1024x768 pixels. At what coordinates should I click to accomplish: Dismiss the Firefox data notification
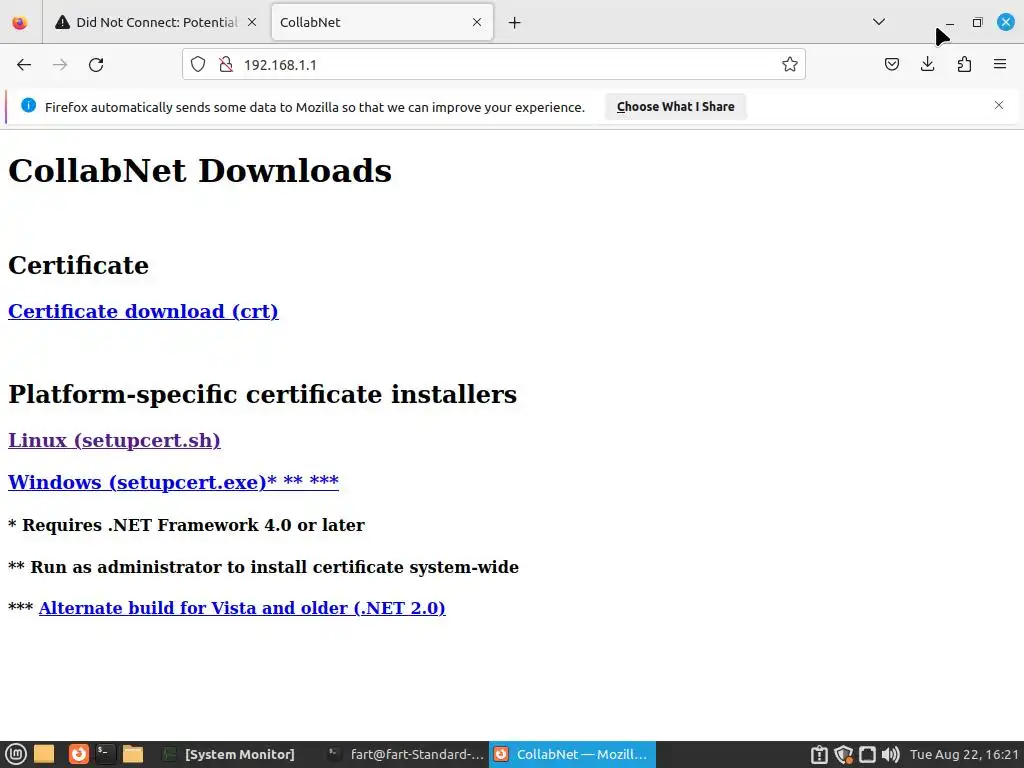pos(999,105)
